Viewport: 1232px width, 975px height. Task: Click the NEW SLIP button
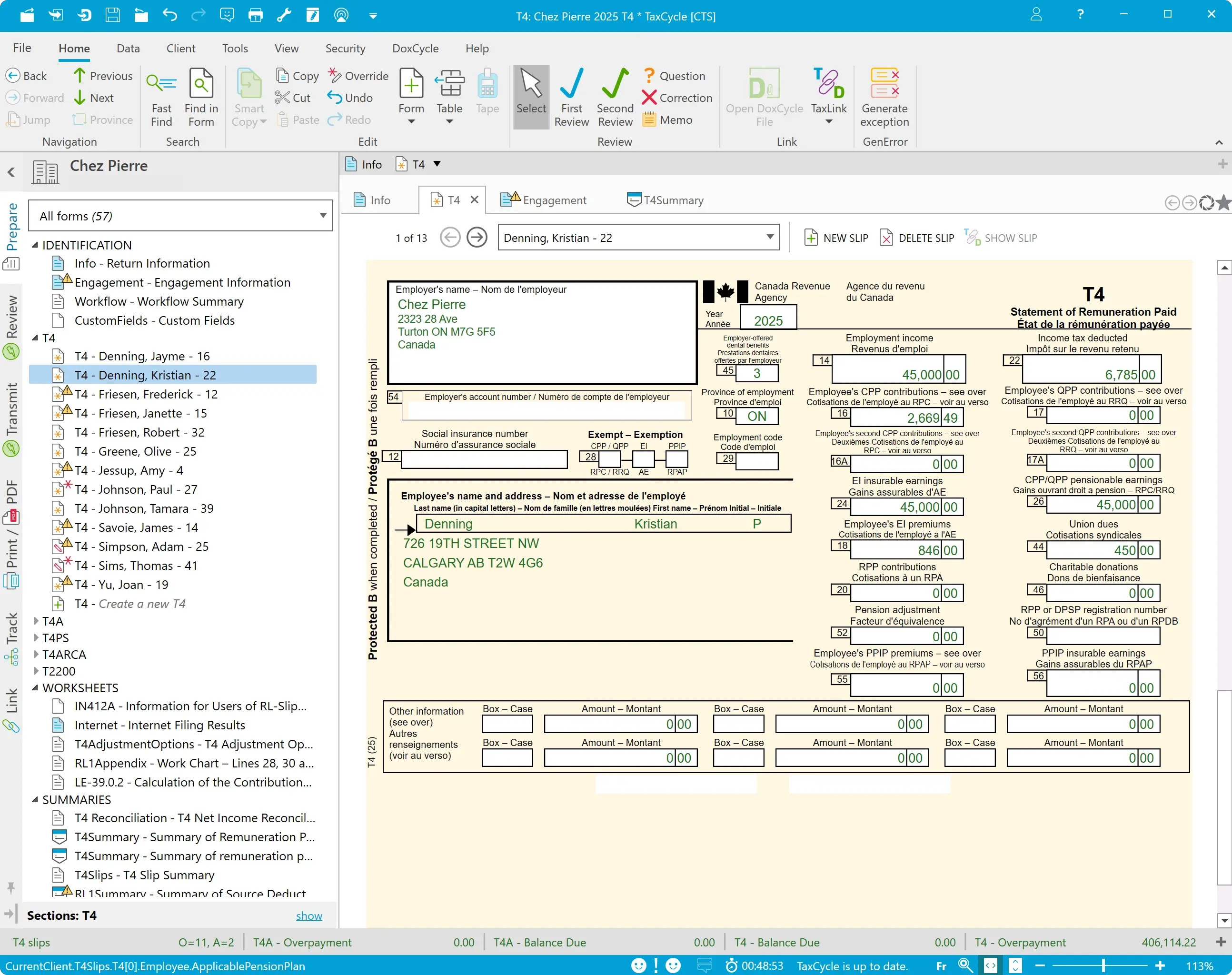click(x=836, y=238)
